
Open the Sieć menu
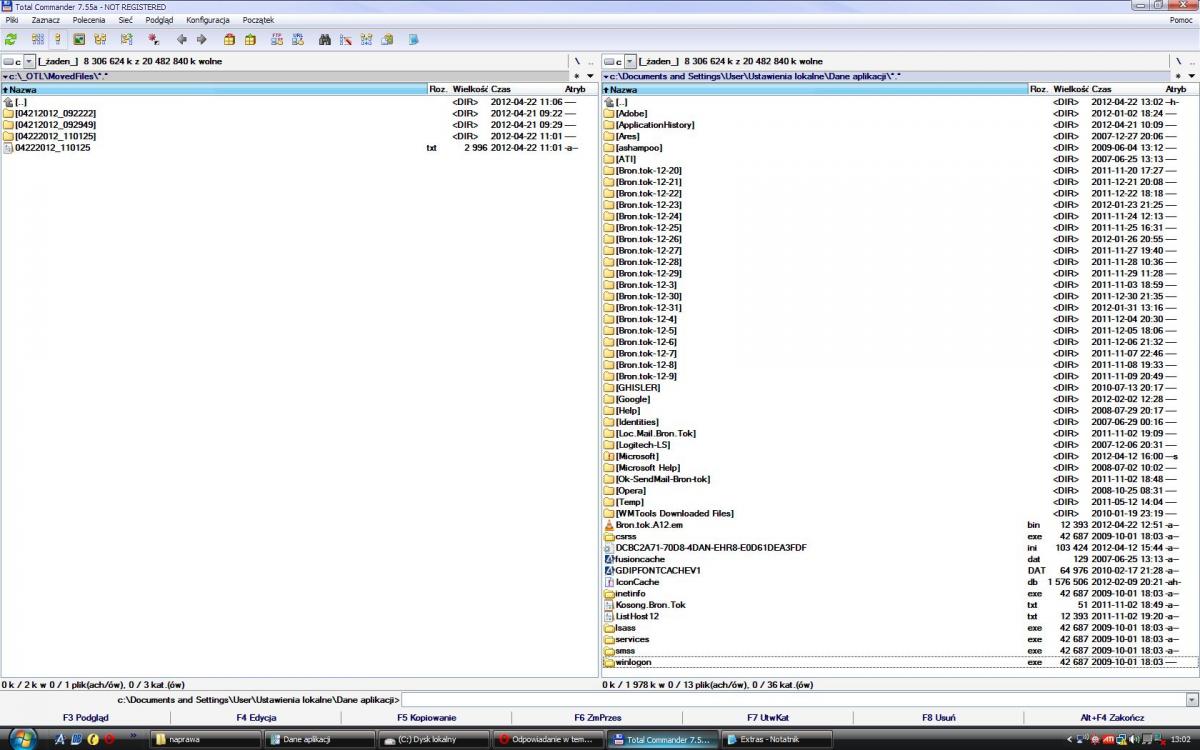pyautogui.click(x=126, y=20)
